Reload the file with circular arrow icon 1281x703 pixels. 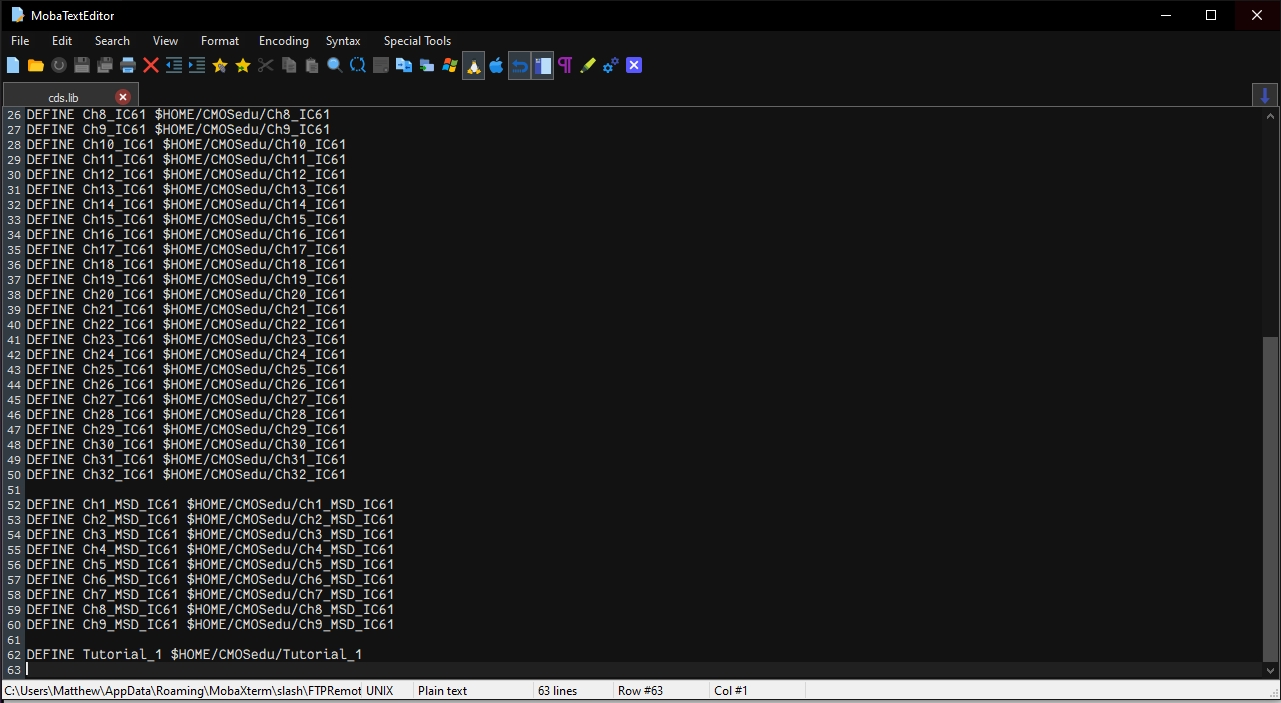click(x=59, y=66)
